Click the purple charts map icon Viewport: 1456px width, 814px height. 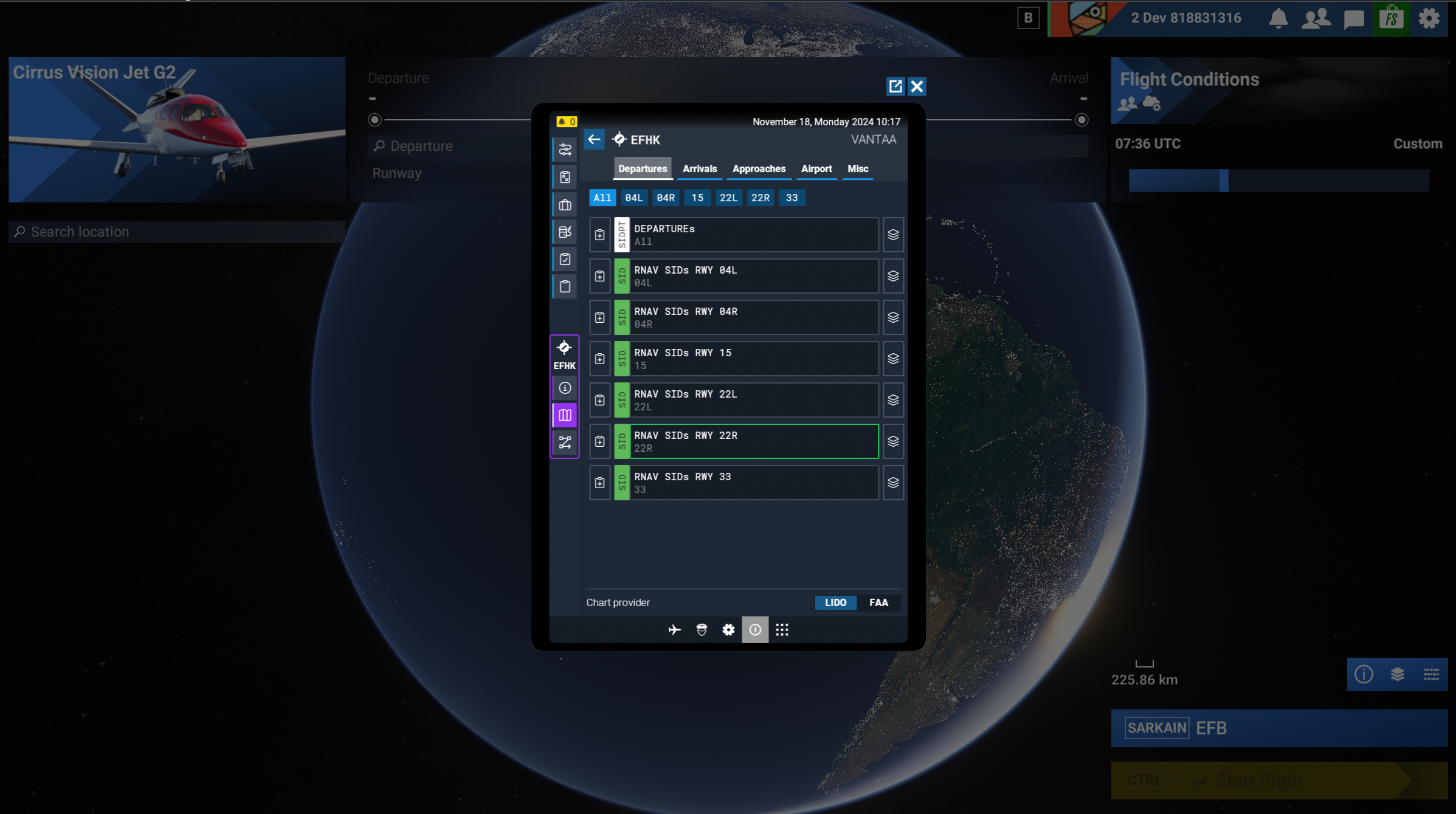[x=565, y=415]
